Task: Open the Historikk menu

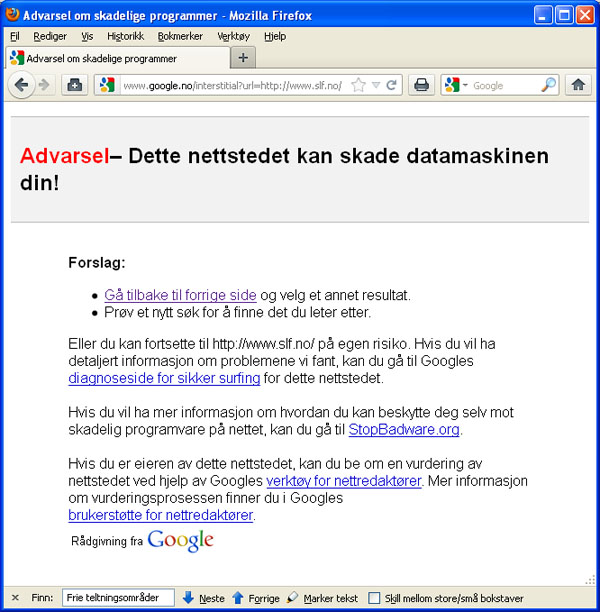Action: tap(125, 36)
